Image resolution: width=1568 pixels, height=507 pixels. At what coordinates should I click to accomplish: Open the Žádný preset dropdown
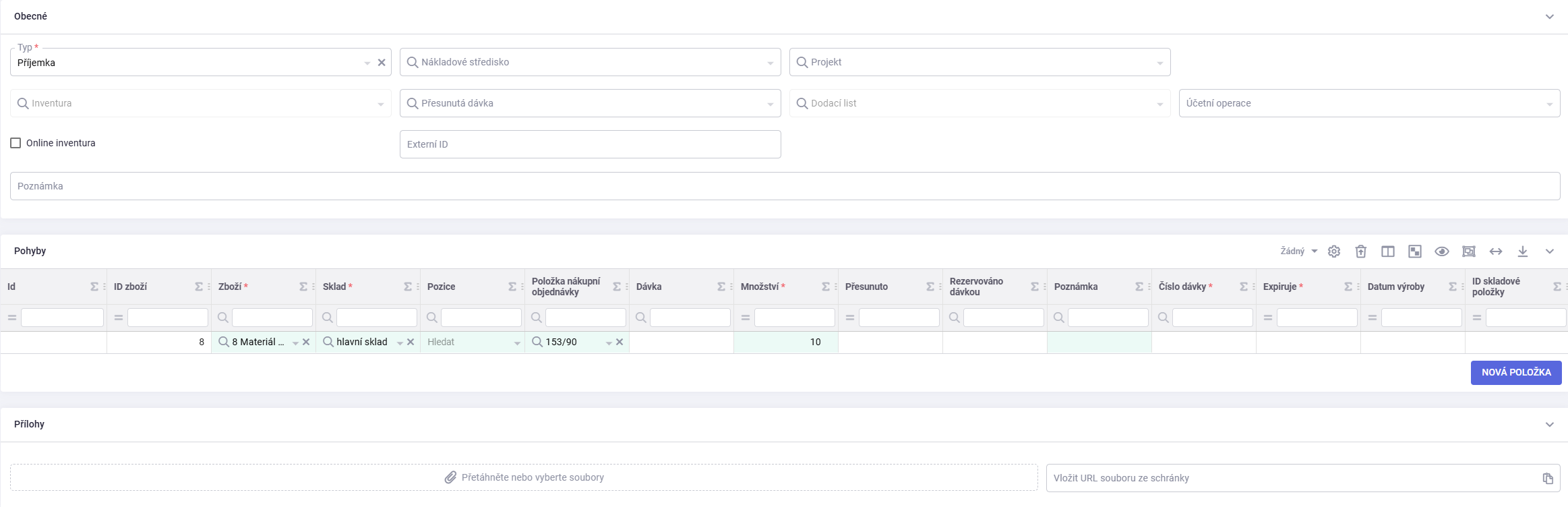(1299, 251)
